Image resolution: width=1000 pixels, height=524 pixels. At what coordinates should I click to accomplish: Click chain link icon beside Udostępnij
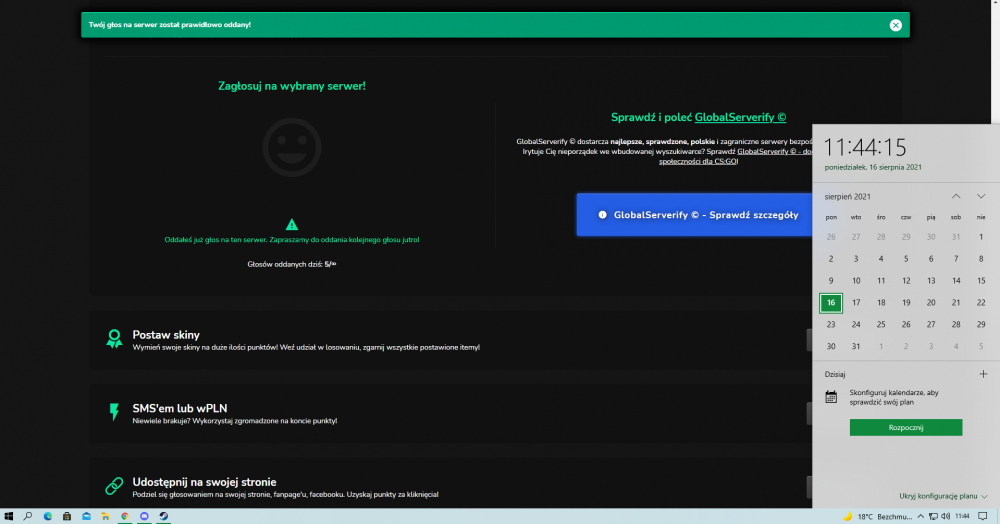[x=114, y=486]
